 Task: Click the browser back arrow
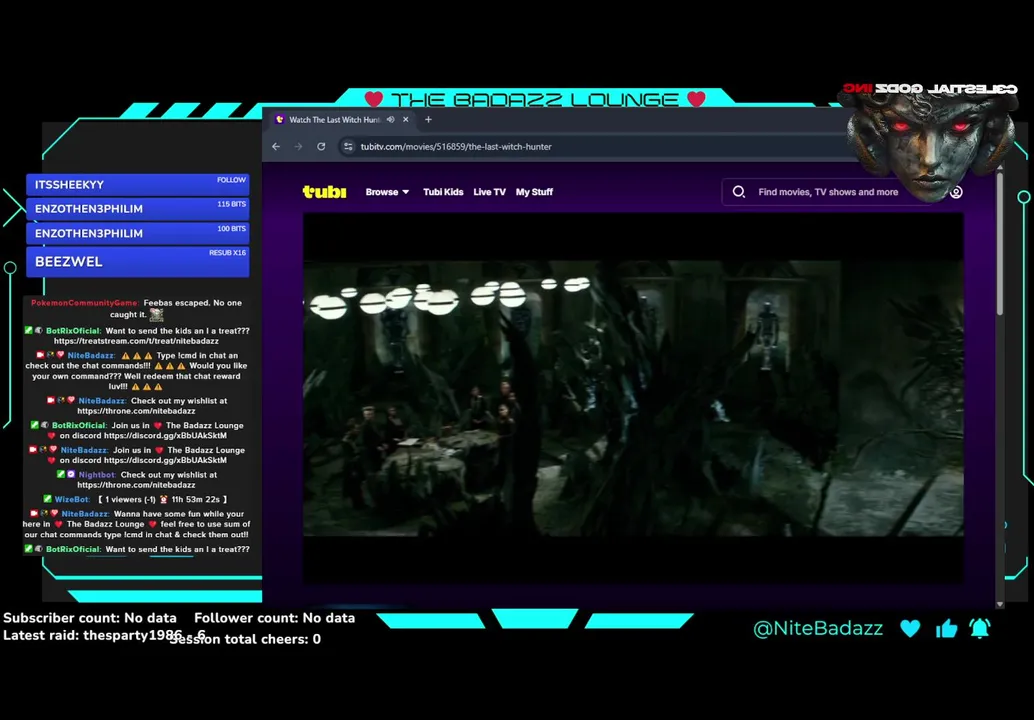pyautogui.click(x=276, y=146)
